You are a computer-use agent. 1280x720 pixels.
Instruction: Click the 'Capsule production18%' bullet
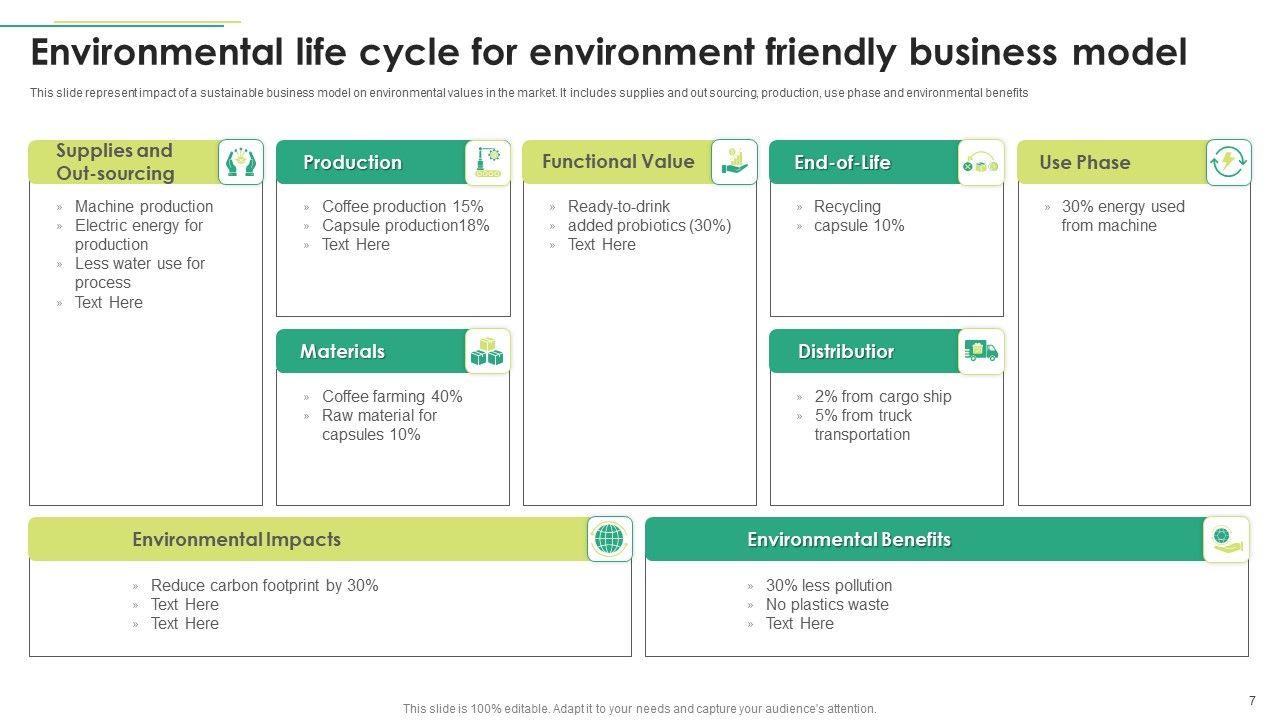tap(406, 225)
